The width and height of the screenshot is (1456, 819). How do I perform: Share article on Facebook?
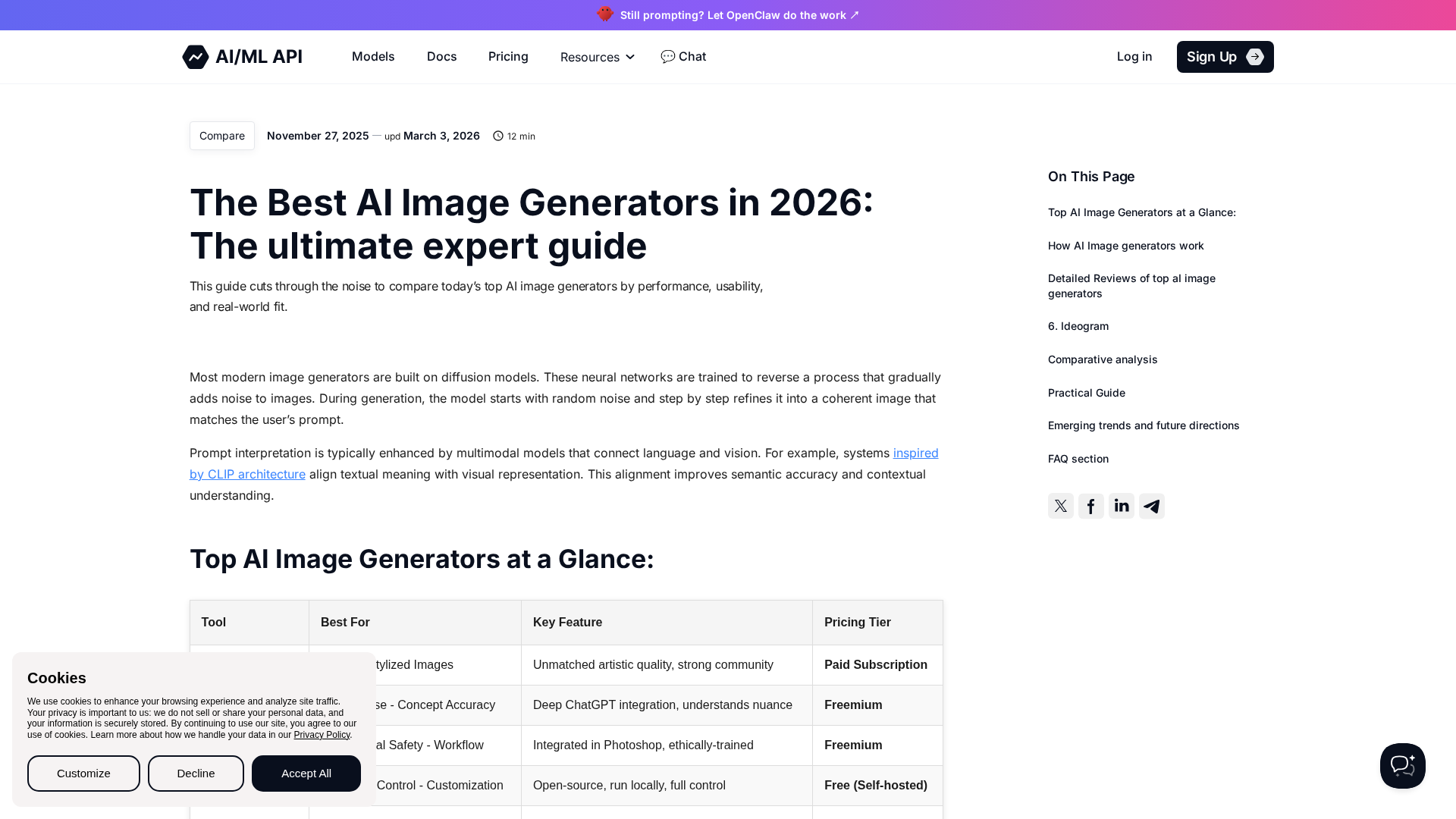[1090, 506]
